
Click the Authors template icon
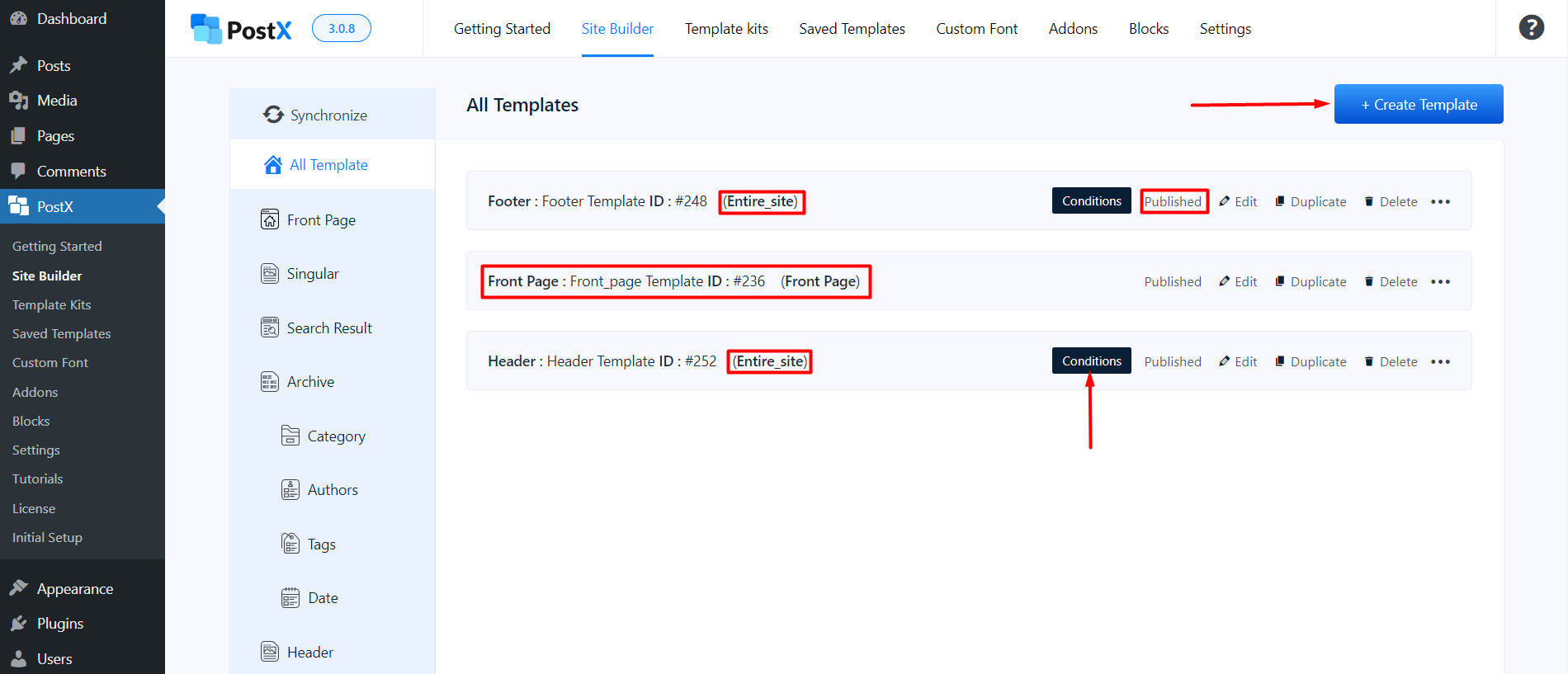point(290,490)
